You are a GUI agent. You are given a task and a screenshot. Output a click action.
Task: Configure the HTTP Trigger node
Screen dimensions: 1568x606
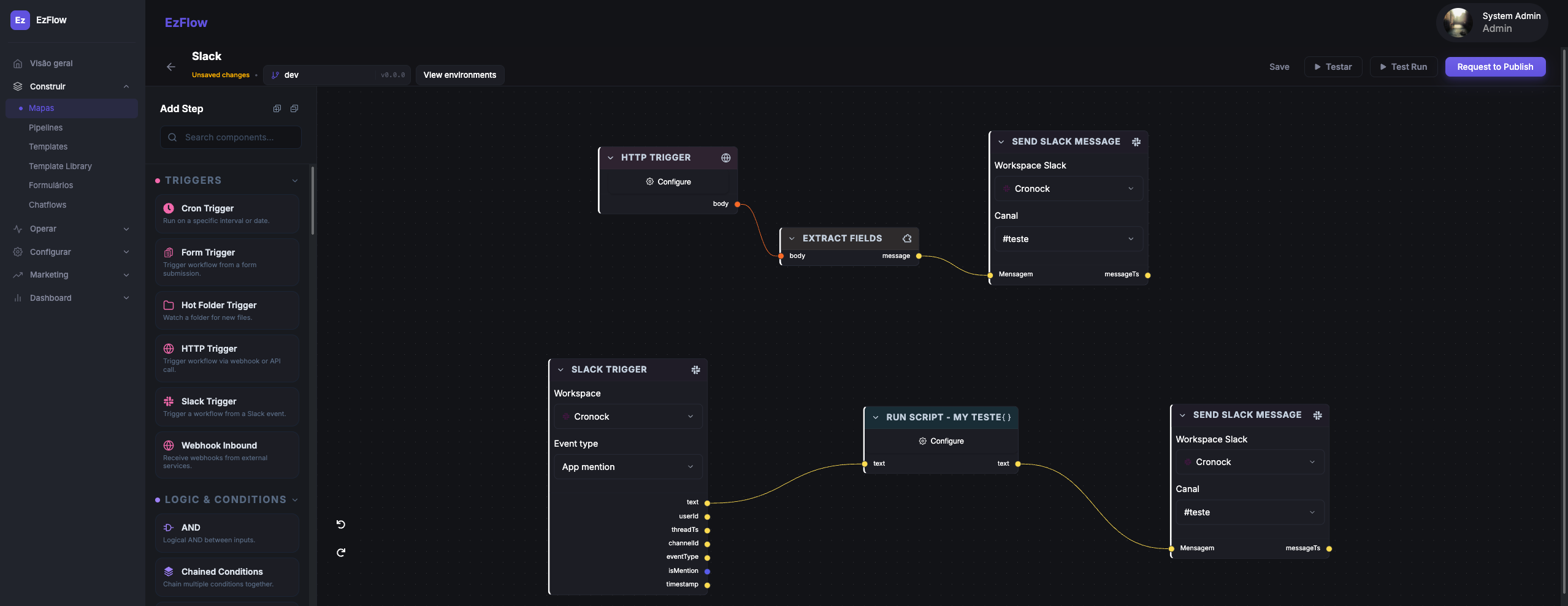(668, 182)
